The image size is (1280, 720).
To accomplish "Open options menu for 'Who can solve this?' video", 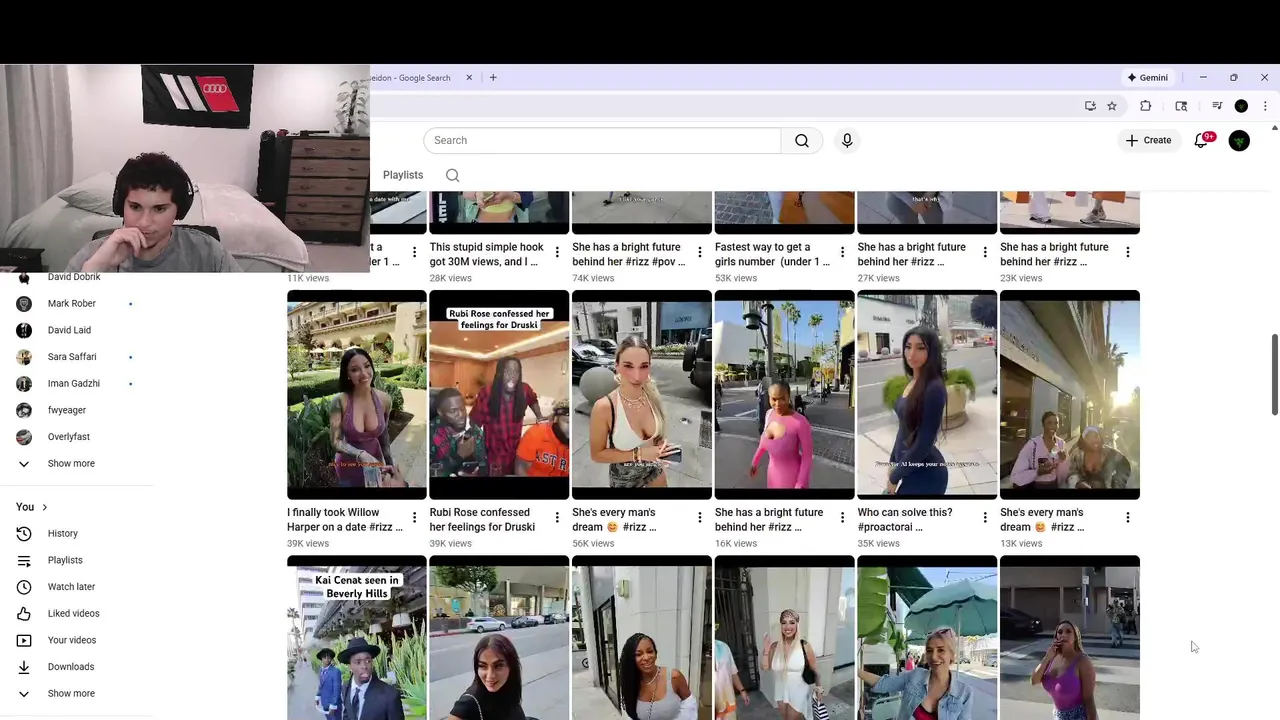I will point(985,518).
